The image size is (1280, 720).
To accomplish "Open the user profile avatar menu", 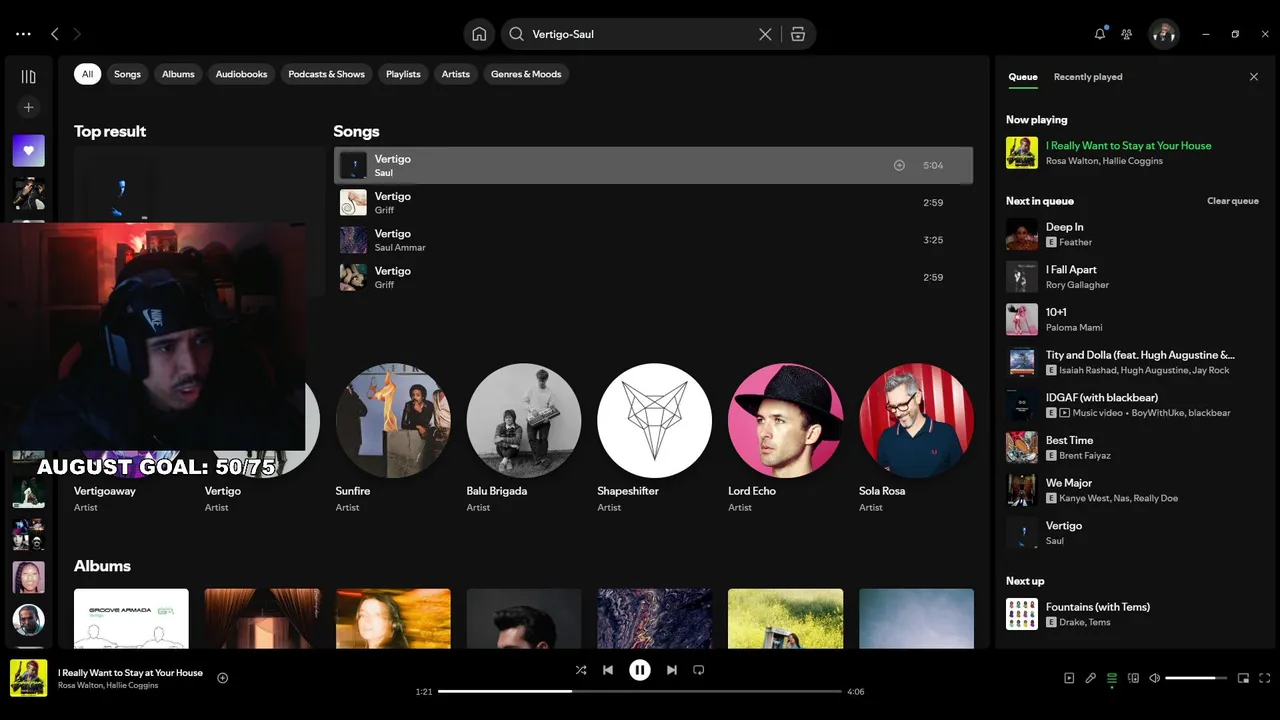I will pos(1163,34).
